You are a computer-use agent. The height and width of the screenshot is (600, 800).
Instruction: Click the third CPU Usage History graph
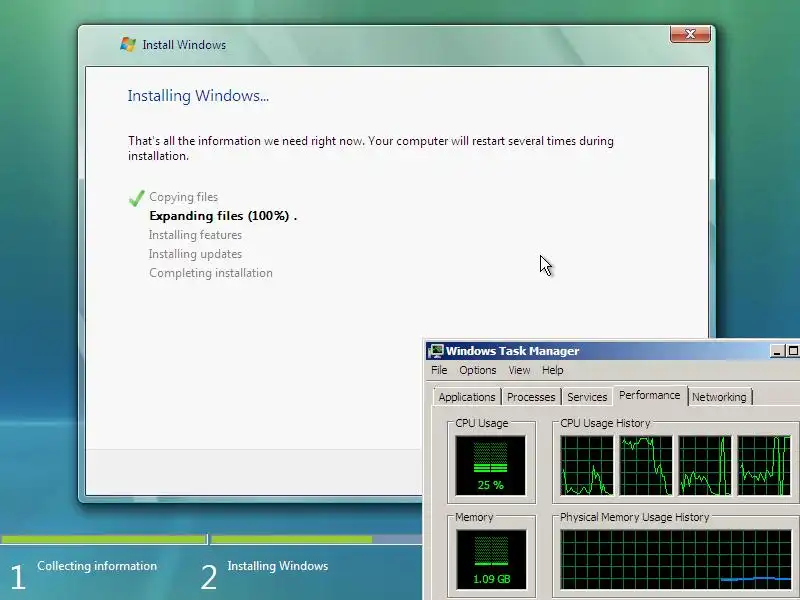pyautogui.click(x=705, y=465)
